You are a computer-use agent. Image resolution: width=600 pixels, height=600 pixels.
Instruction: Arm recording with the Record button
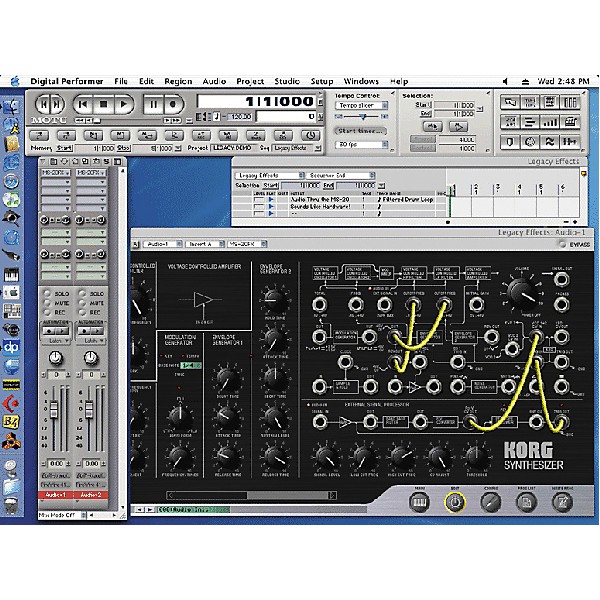[x=173, y=104]
